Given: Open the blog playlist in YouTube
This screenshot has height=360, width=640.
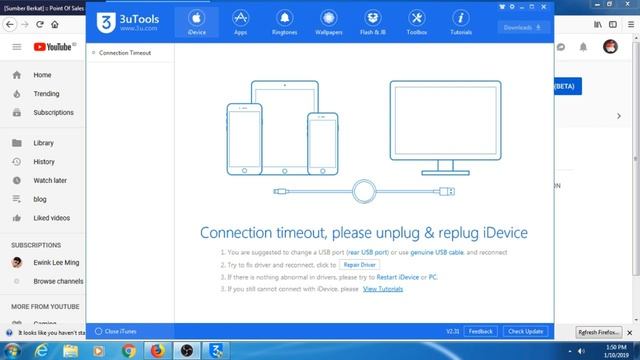Looking at the screenshot, I should point(42,199).
